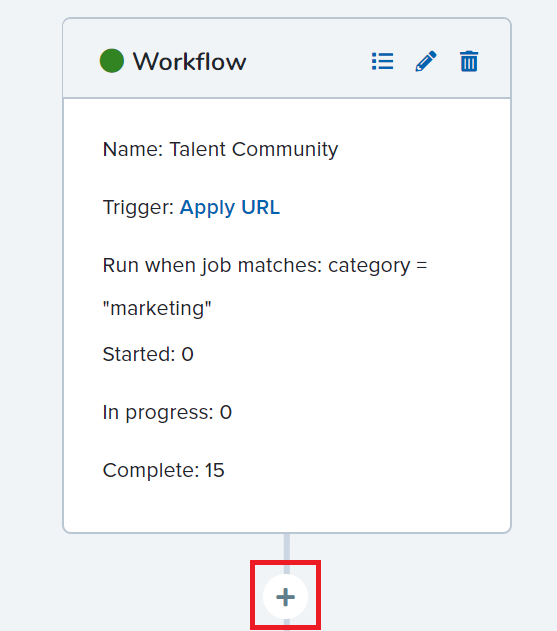This screenshot has height=631, width=557.
Task: Click the word category in match rule
Action: tap(369, 266)
